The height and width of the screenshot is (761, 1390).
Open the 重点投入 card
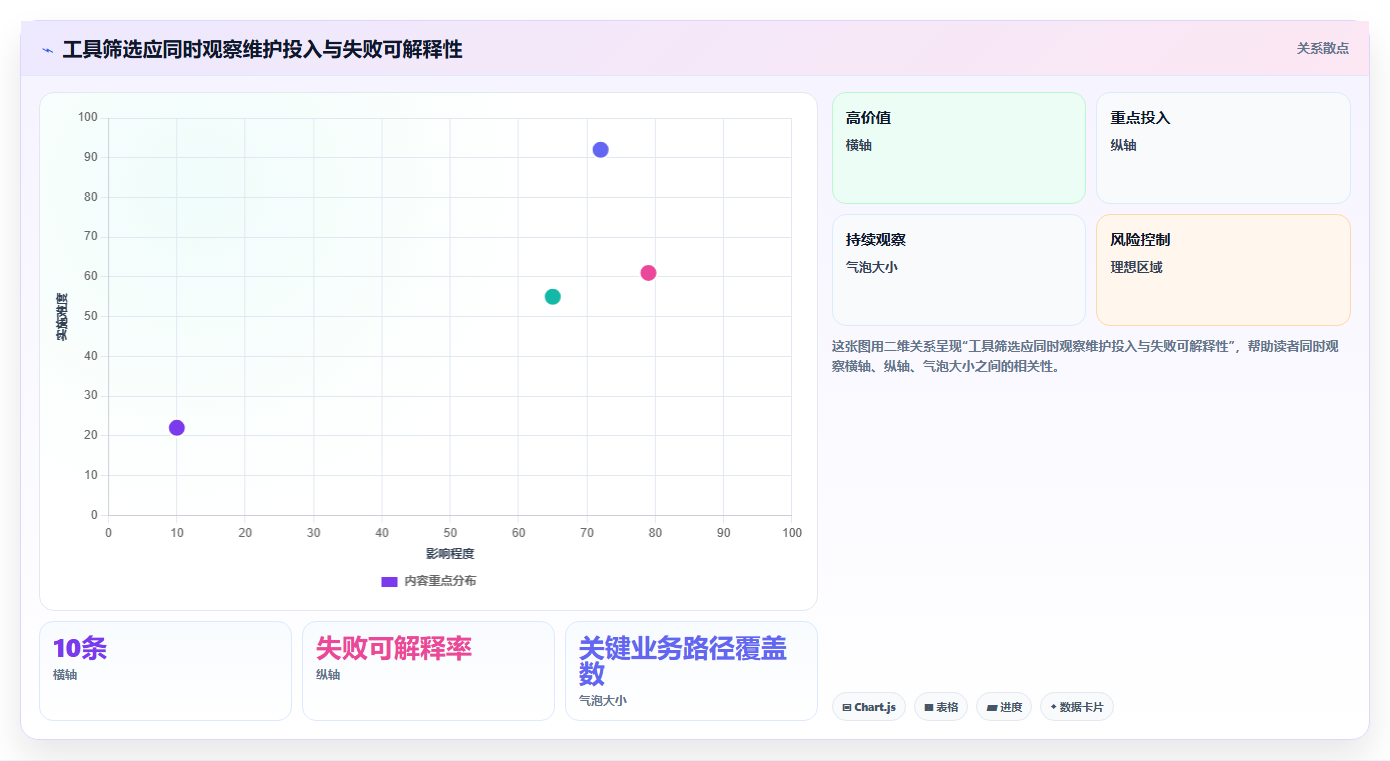1223,148
